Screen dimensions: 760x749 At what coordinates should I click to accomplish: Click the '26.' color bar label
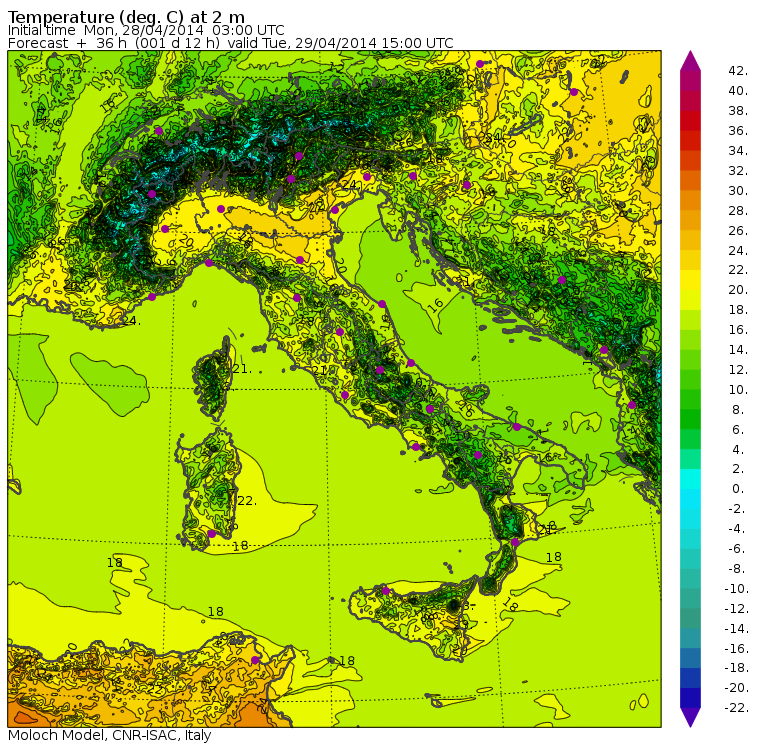(x=738, y=230)
